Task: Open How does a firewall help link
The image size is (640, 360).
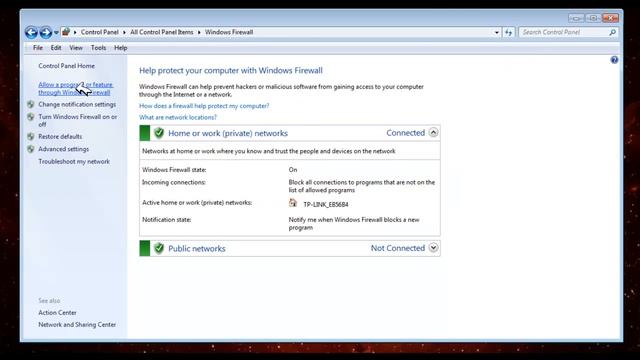Action: pyautogui.click(x=204, y=106)
